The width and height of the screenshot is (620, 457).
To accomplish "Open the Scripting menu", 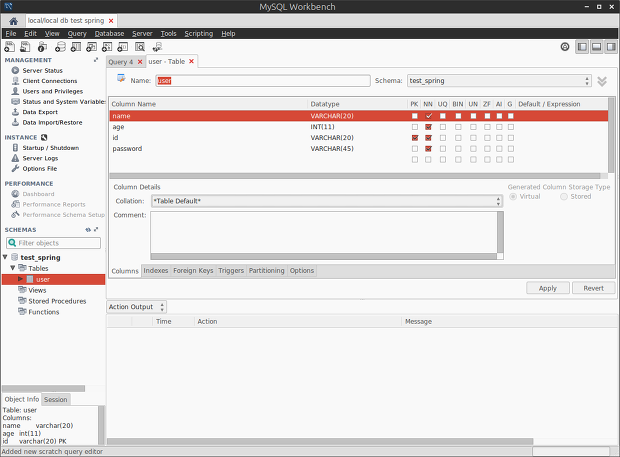I will click(x=198, y=34).
